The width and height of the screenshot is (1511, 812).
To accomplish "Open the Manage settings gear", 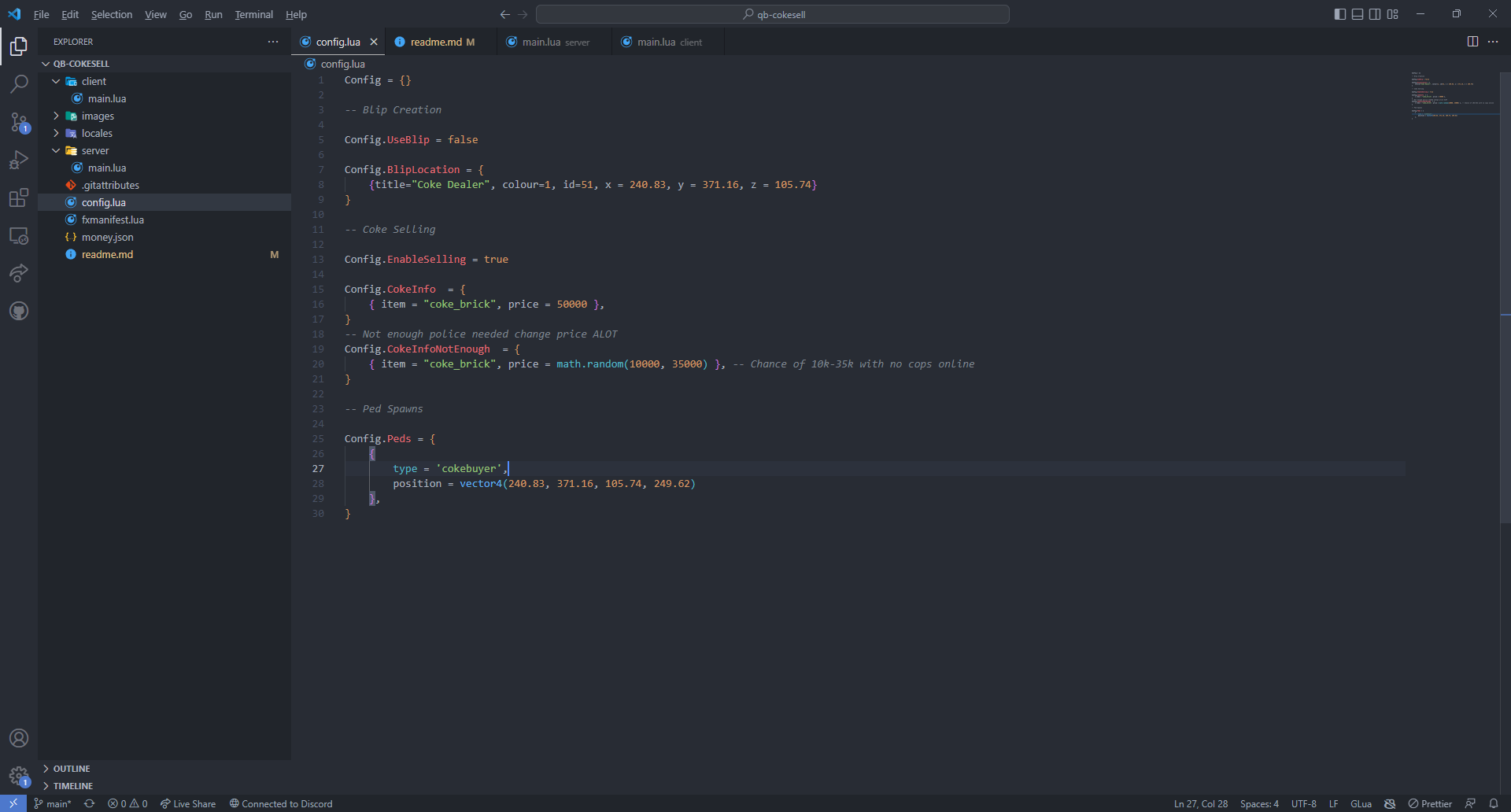I will (19, 776).
